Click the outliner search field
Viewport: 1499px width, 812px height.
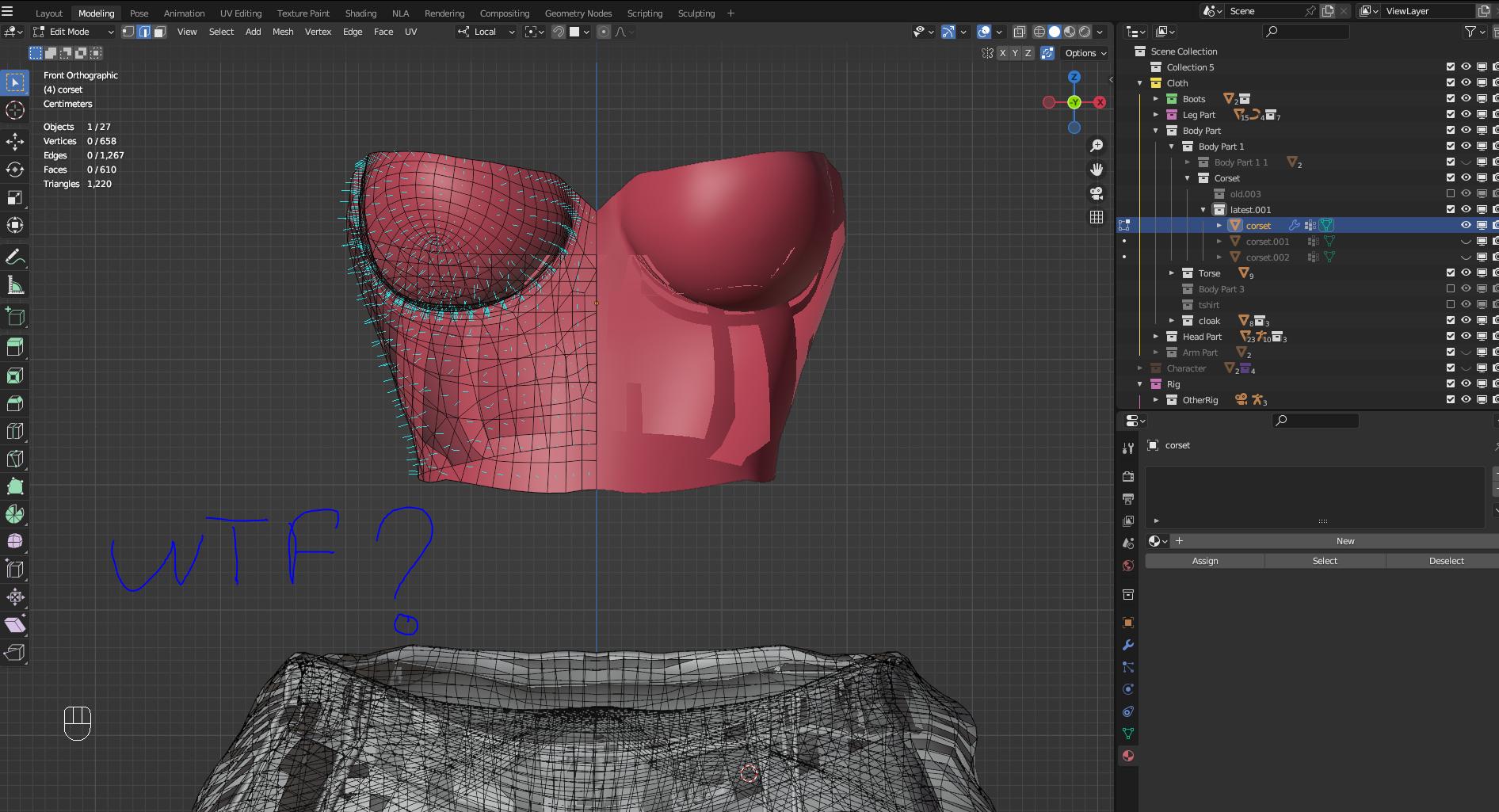(1306, 32)
